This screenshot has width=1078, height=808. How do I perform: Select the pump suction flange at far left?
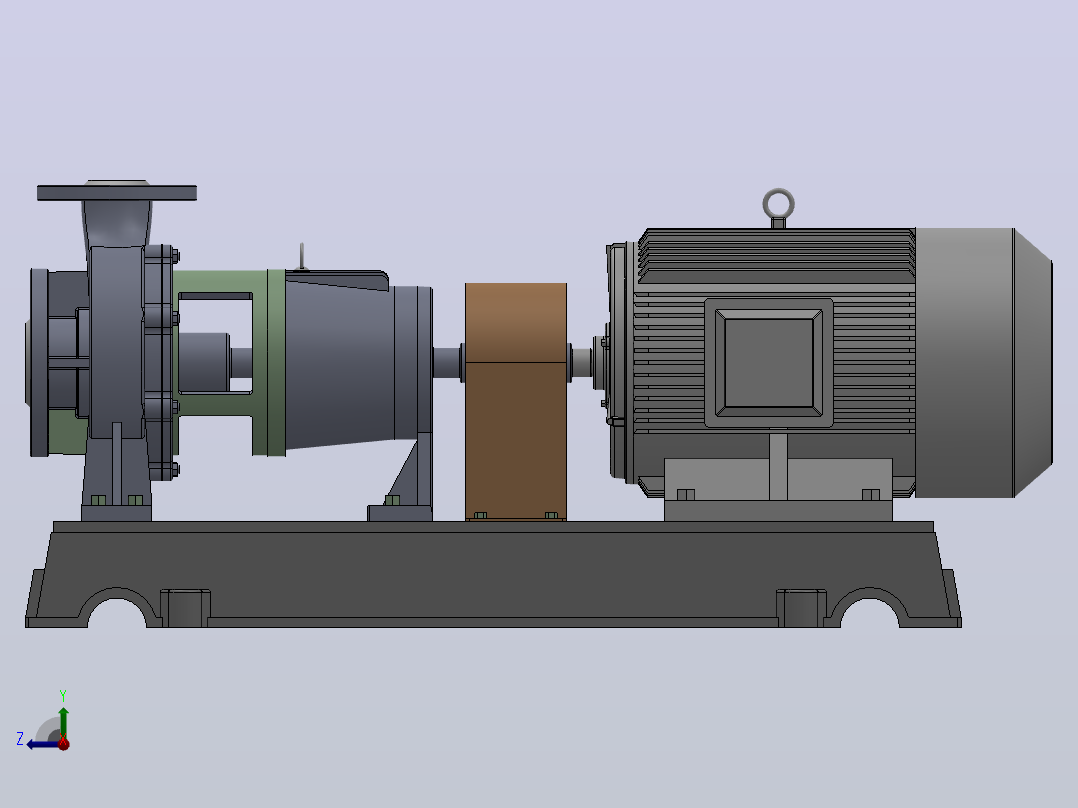(x=38, y=362)
